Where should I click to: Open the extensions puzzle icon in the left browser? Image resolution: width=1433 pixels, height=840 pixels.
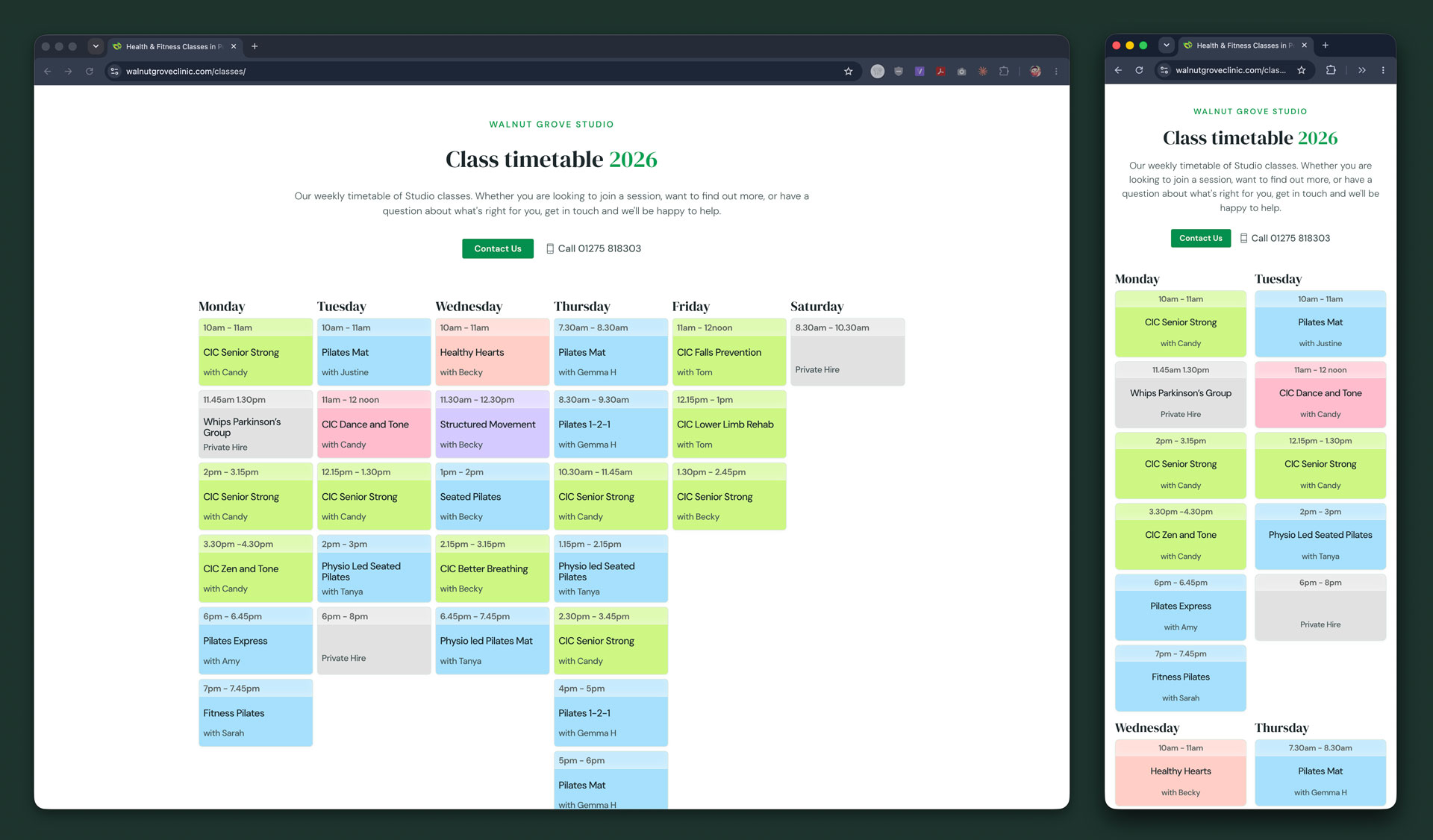(x=1004, y=72)
